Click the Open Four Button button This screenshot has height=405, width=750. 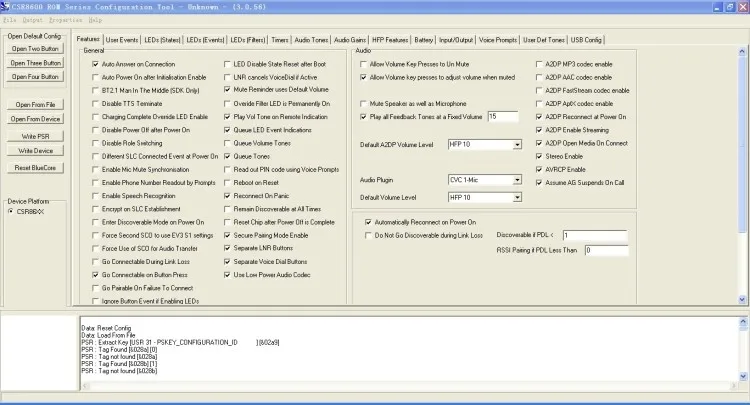[x=35, y=77]
